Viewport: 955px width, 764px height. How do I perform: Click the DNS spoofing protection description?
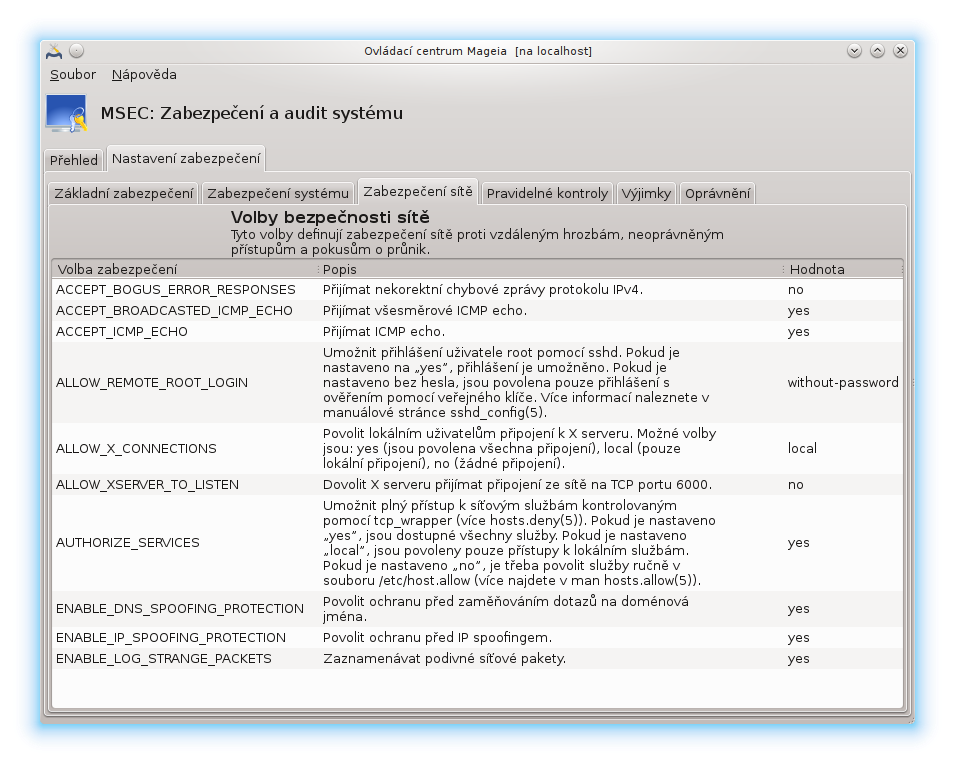506,609
